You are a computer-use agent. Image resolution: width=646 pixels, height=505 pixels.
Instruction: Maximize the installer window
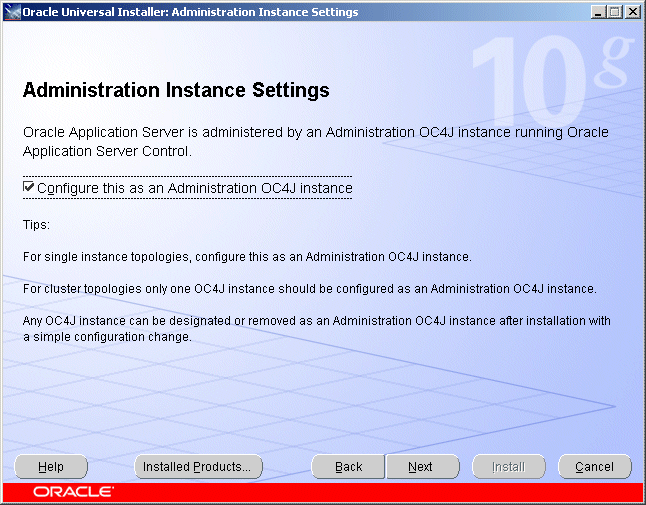tap(614, 12)
